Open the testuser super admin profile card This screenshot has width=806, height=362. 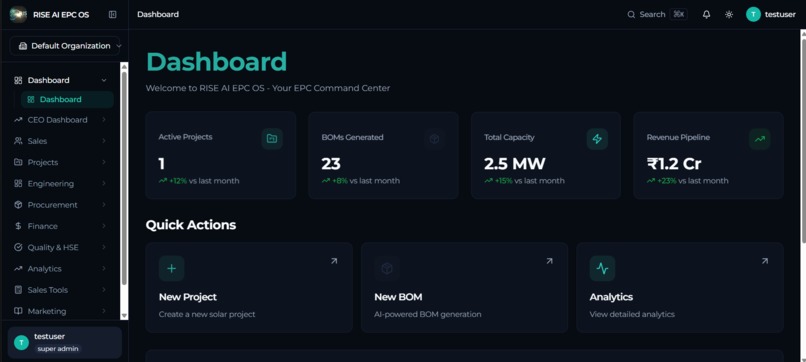pos(65,342)
